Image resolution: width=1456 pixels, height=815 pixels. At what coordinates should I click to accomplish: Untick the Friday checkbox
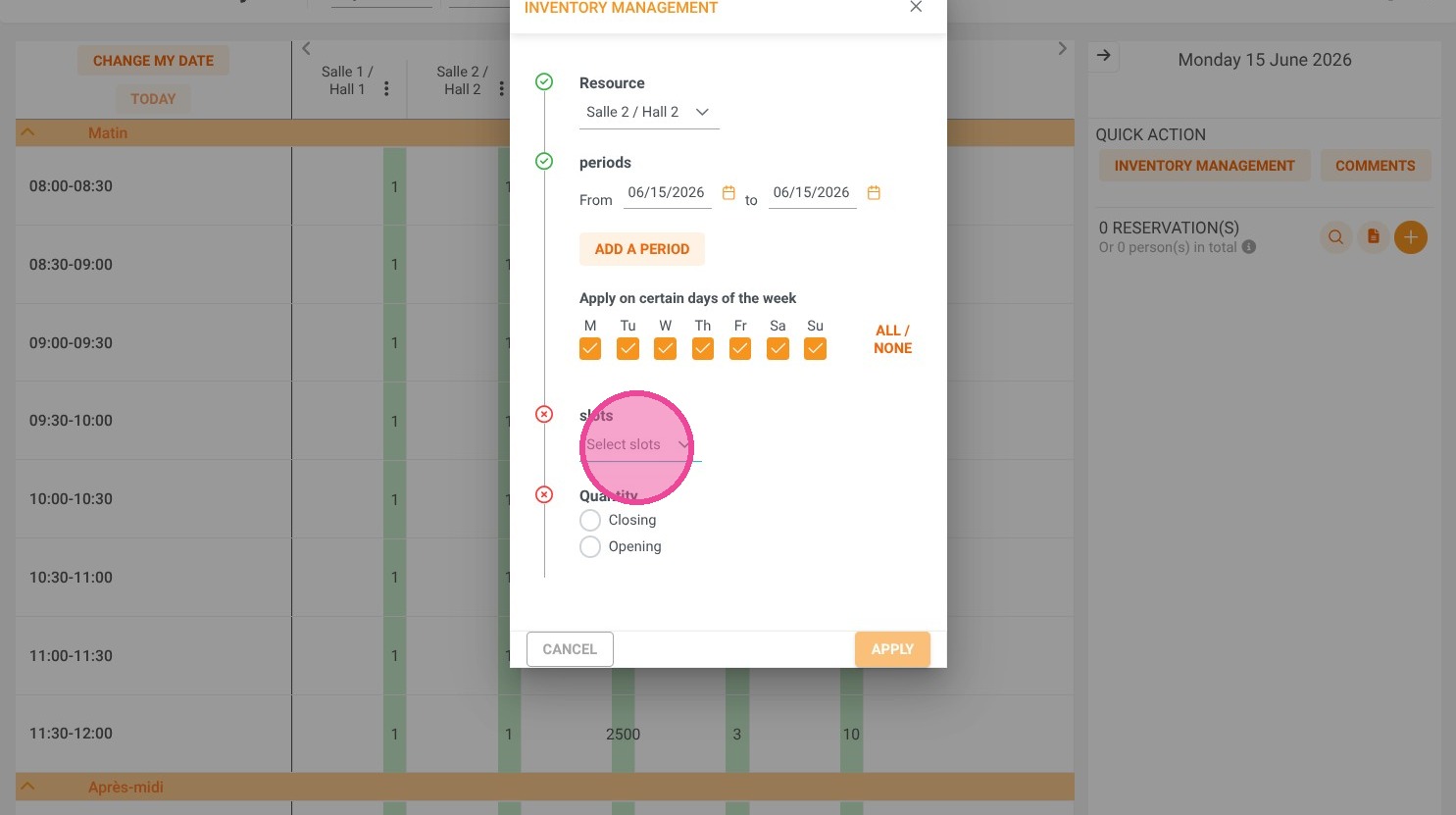pyautogui.click(x=740, y=349)
